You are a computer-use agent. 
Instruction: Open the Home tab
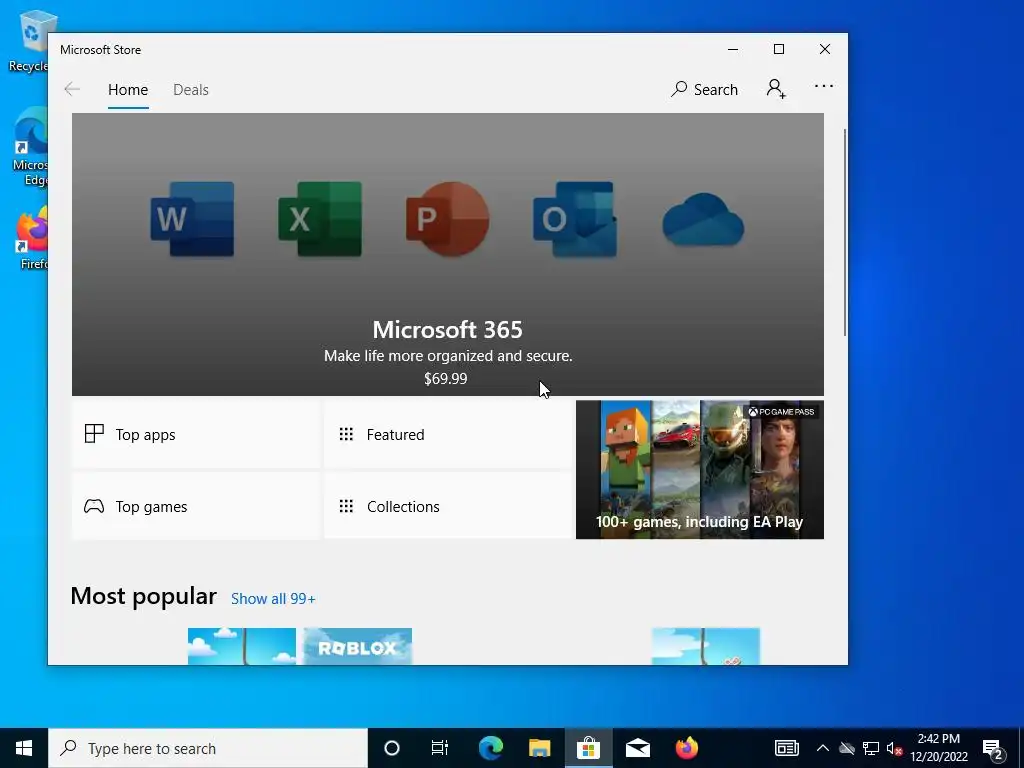(x=128, y=89)
